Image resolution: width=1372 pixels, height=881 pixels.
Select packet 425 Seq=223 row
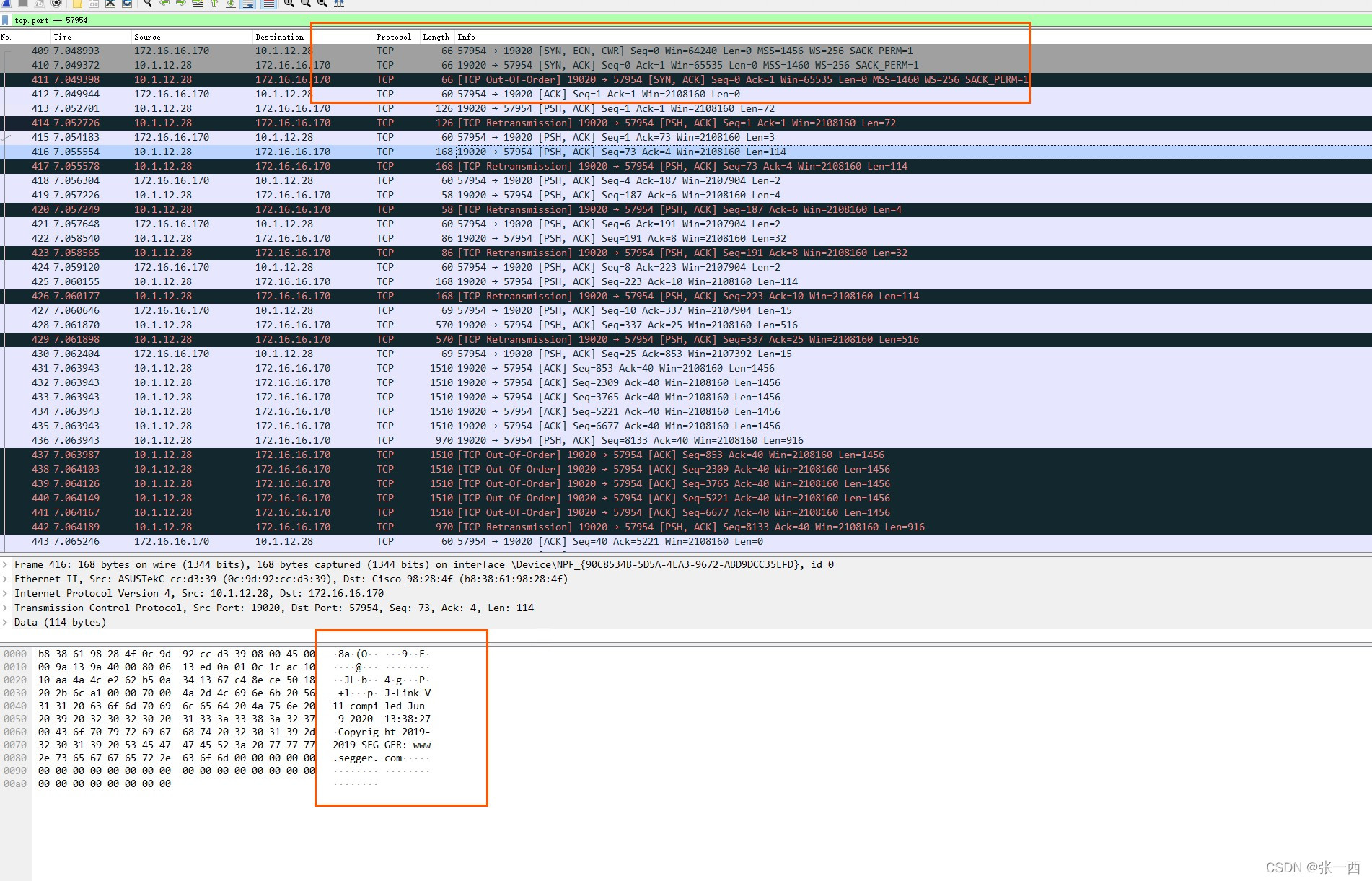coord(686,281)
